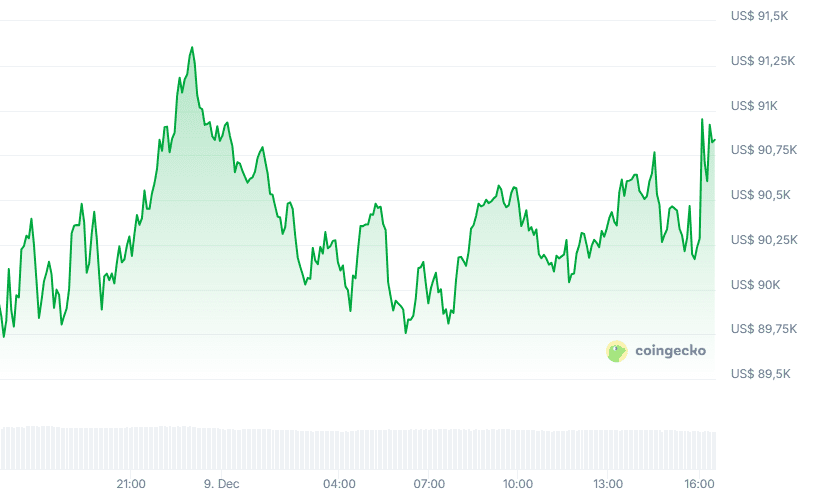Image resolution: width=815 pixels, height=503 pixels.
Task: Click the 21:00 time axis marker
Action: [131, 484]
